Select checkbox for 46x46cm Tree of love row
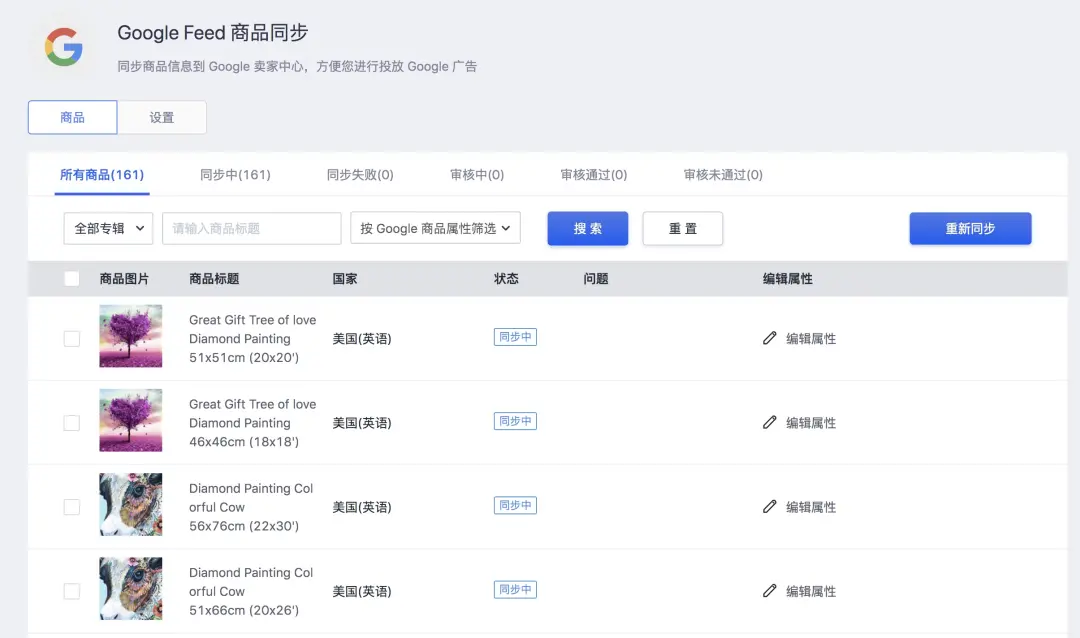 tap(72, 423)
